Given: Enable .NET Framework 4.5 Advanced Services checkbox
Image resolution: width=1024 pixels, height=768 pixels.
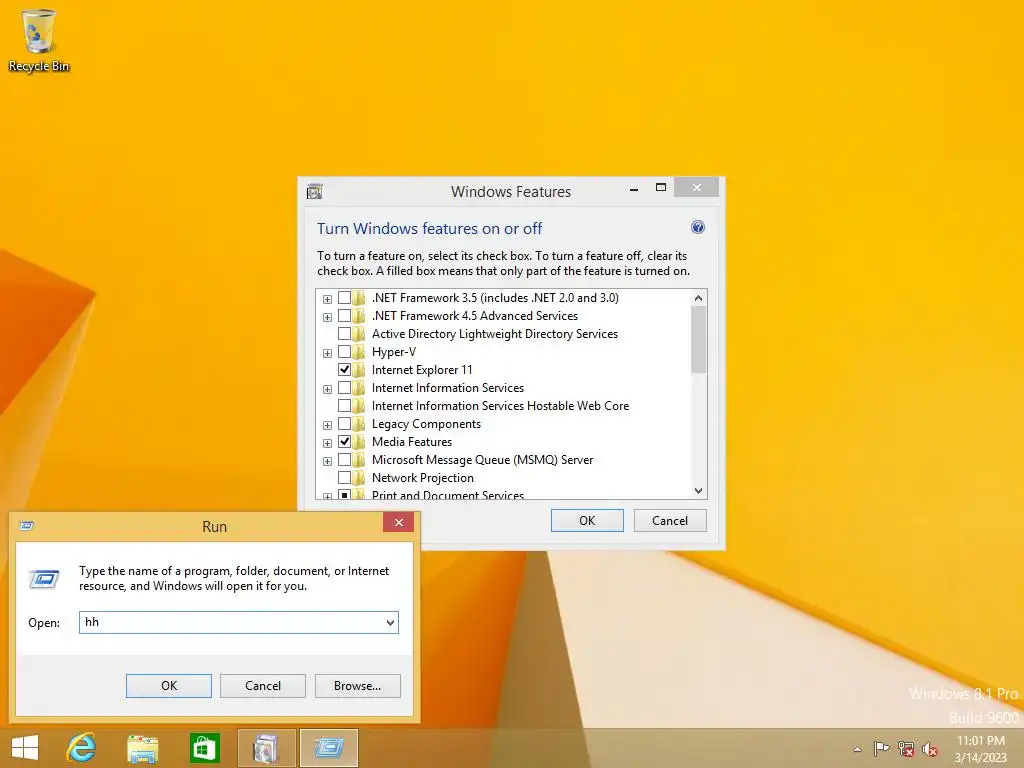Looking at the screenshot, I should [344, 315].
